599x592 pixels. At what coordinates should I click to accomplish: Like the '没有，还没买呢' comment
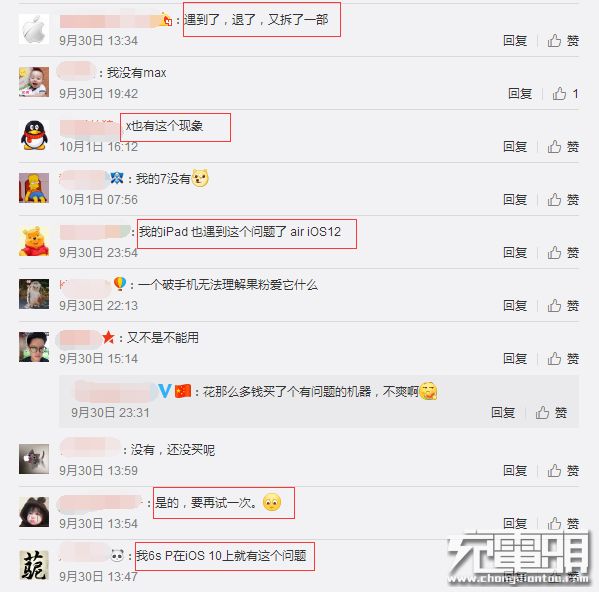[x=563, y=471]
